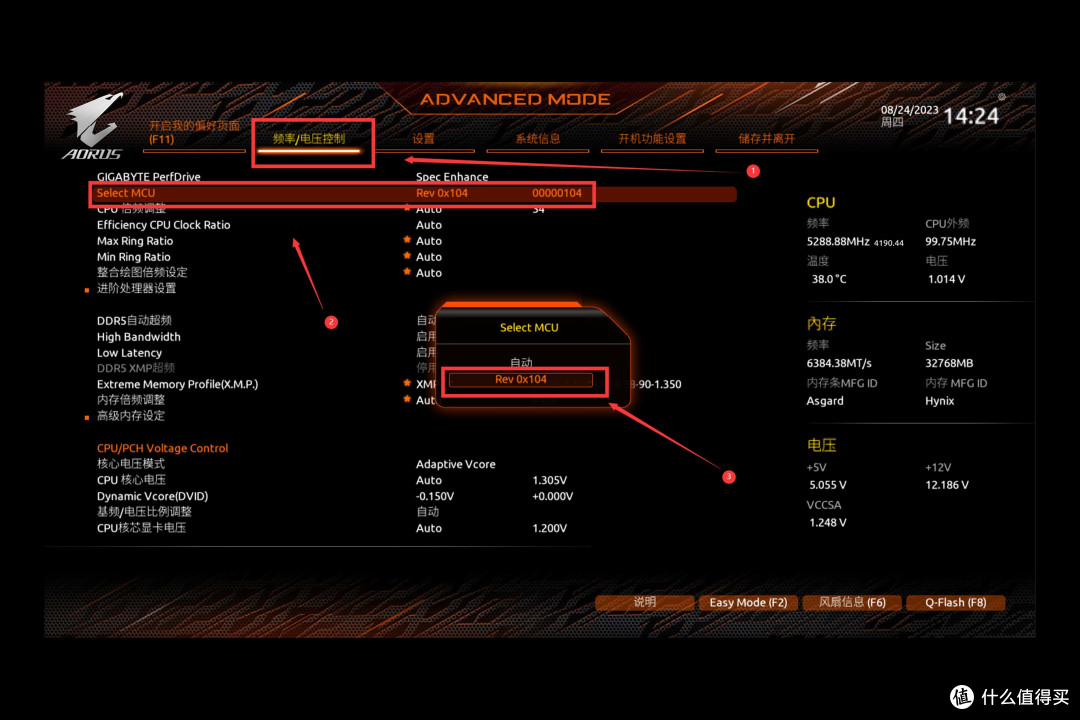Click the 38.0 °C temperature reading

(x=829, y=279)
